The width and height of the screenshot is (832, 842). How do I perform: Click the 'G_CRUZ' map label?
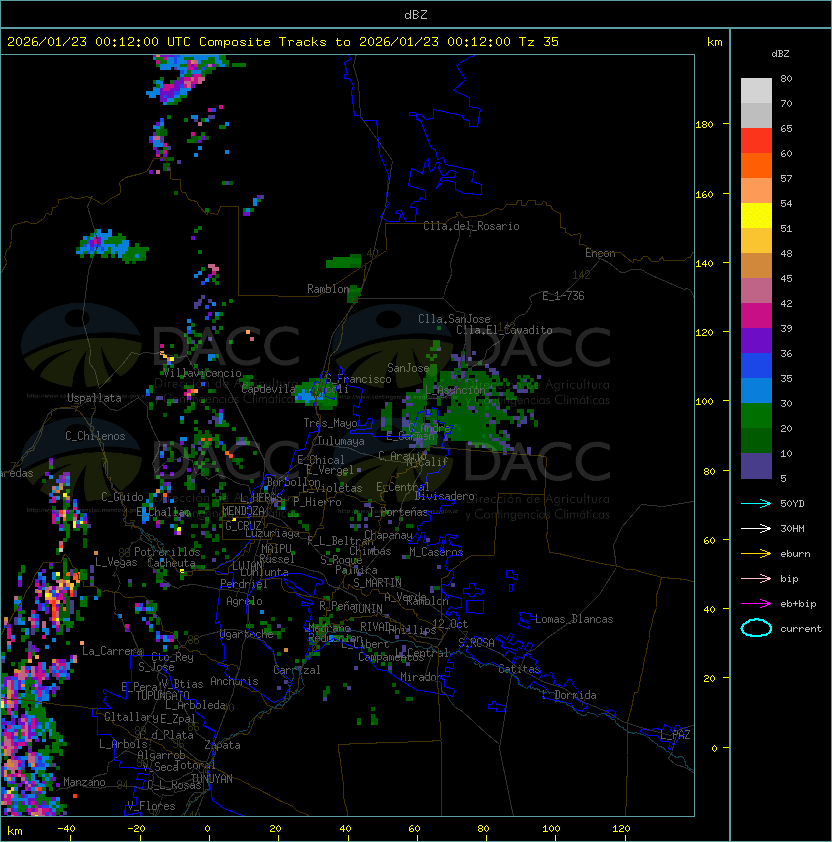(x=243, y=525)
